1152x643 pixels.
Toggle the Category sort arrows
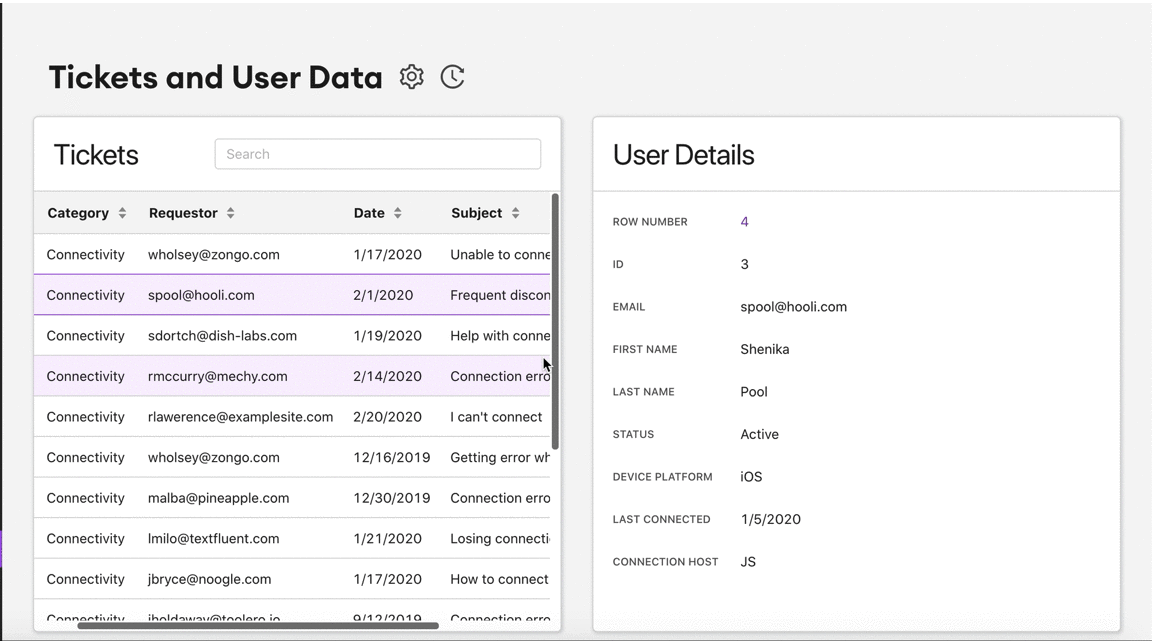tap(122, 212)
